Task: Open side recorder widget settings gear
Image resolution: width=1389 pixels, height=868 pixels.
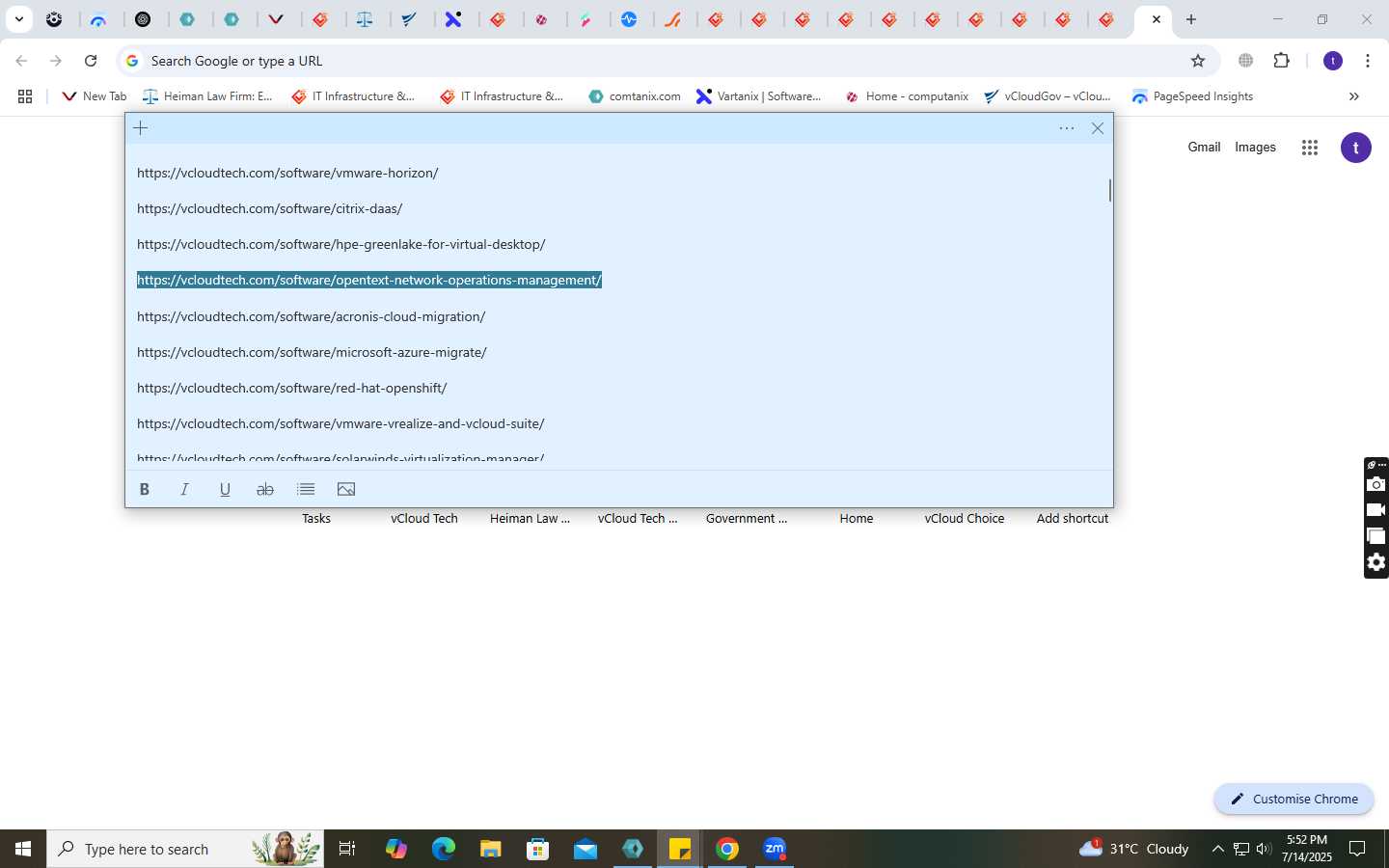Action: [x=1376, y=562]
